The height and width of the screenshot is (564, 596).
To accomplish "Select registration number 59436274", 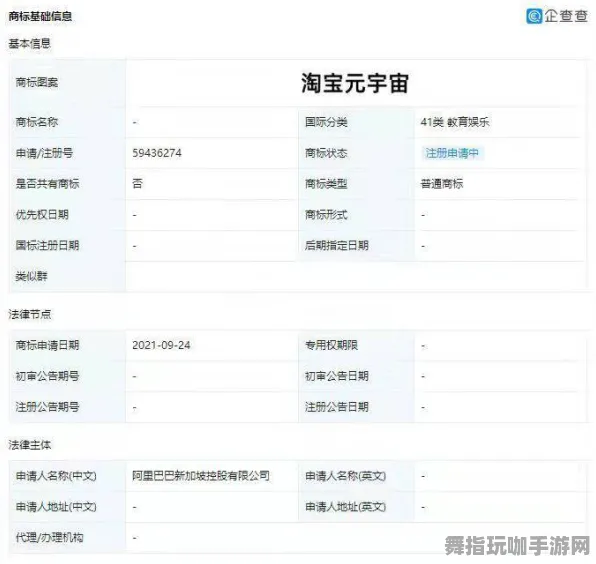I will point(157,153).
